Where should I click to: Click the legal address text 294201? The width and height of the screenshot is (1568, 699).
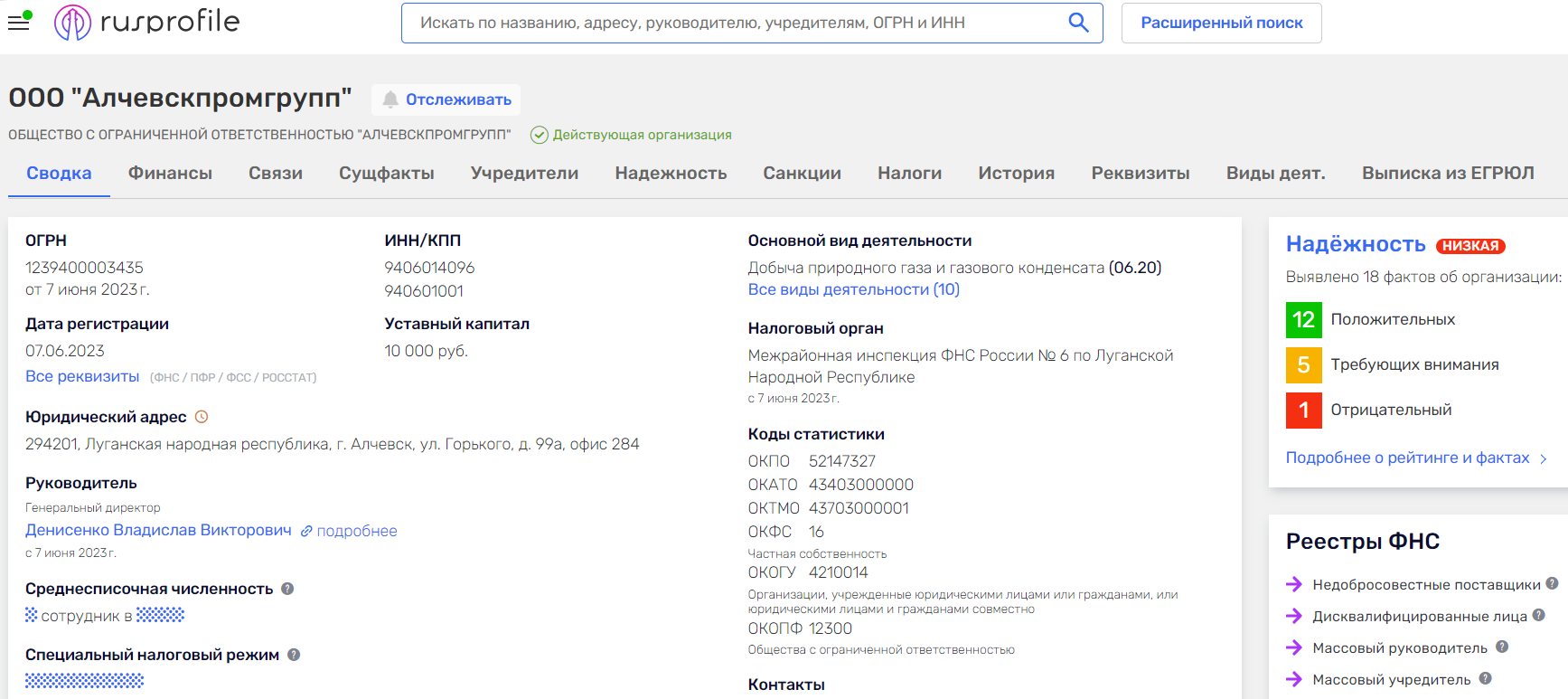coord(333,444)
